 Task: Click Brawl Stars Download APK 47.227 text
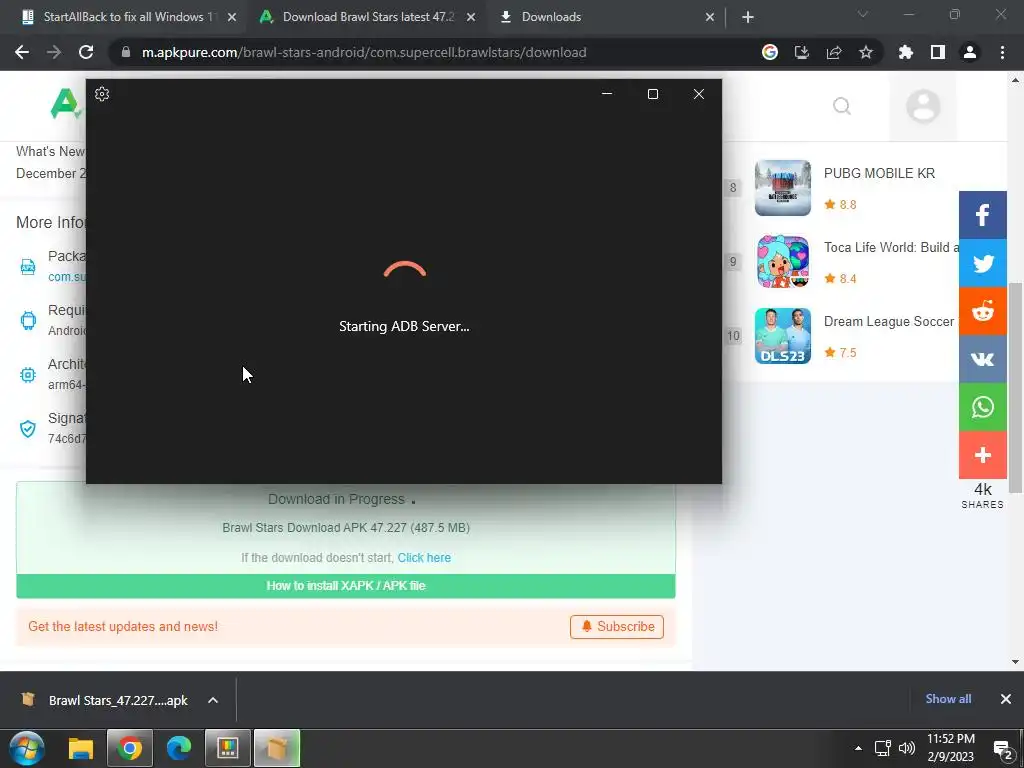coord(345,528)
